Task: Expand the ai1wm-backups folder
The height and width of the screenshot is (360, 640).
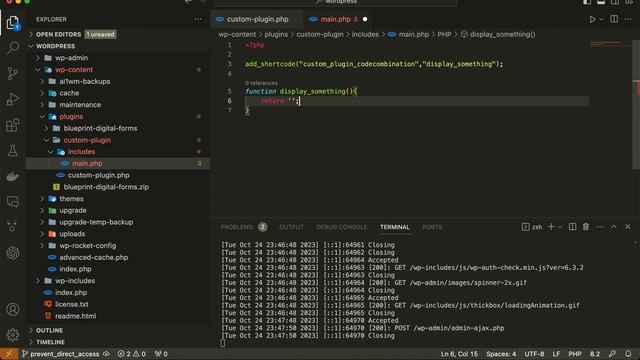Action: [x=42, y=82]
